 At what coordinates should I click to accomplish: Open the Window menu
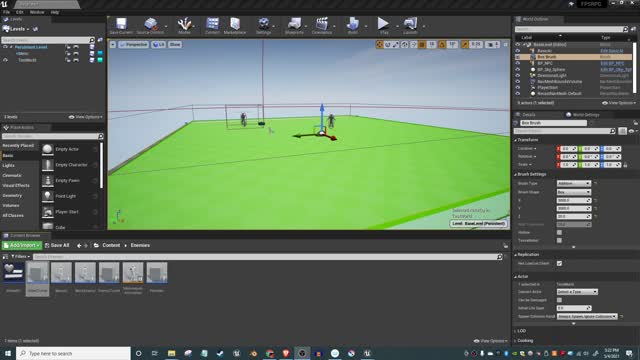37,12
